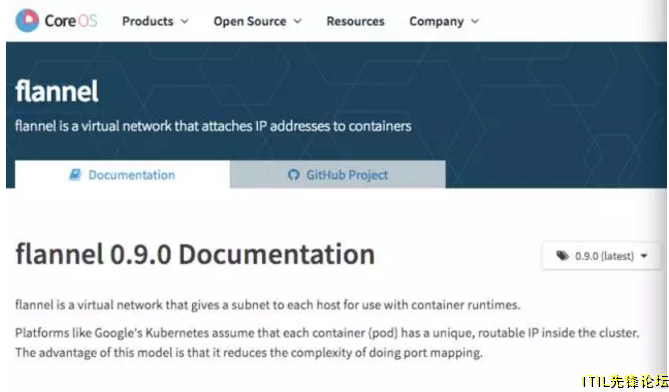Click the flannel banner heading
The width and height of the screenshot is (669, 392).
coord(57,91)
